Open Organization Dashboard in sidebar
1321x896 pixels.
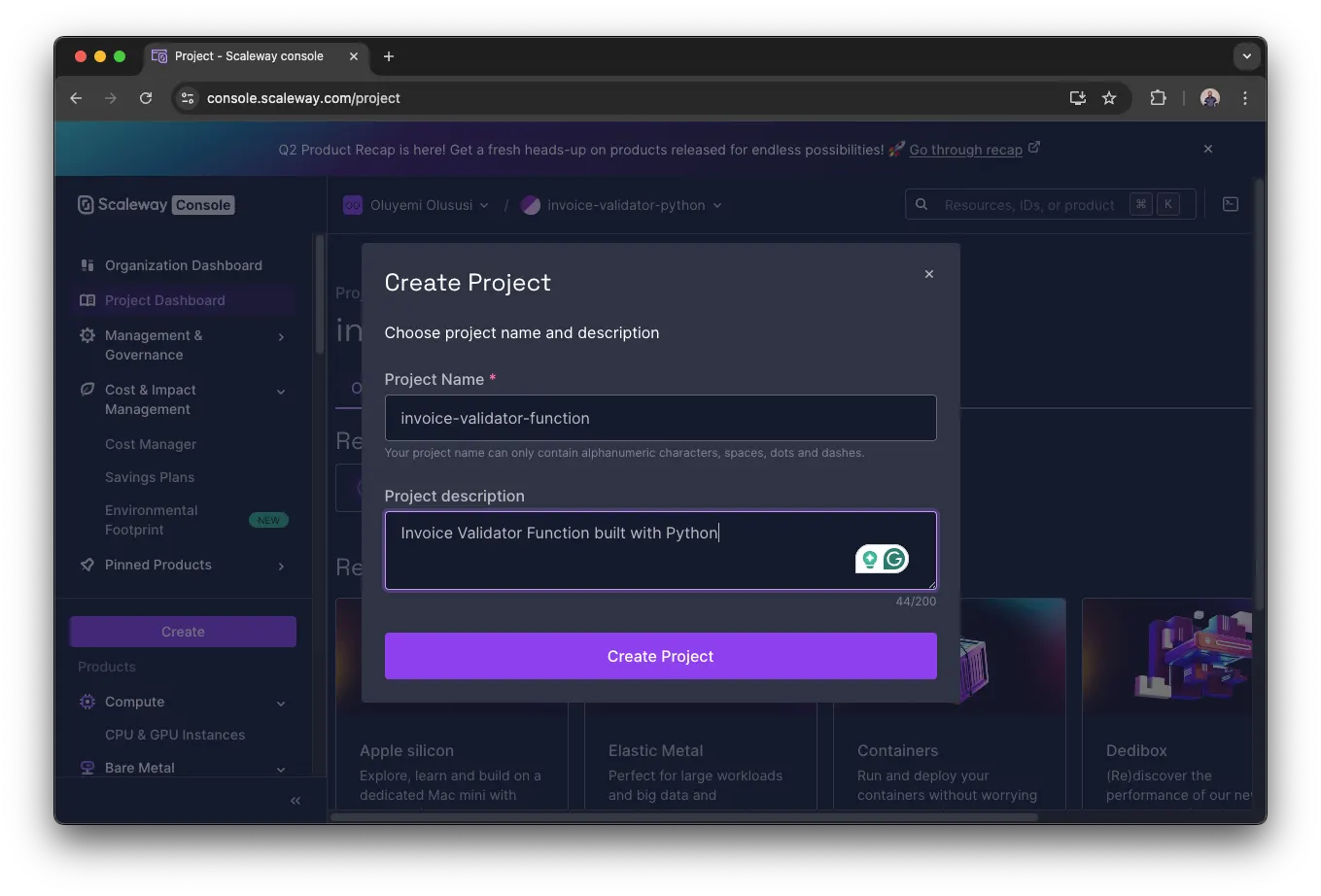(183, 265)
